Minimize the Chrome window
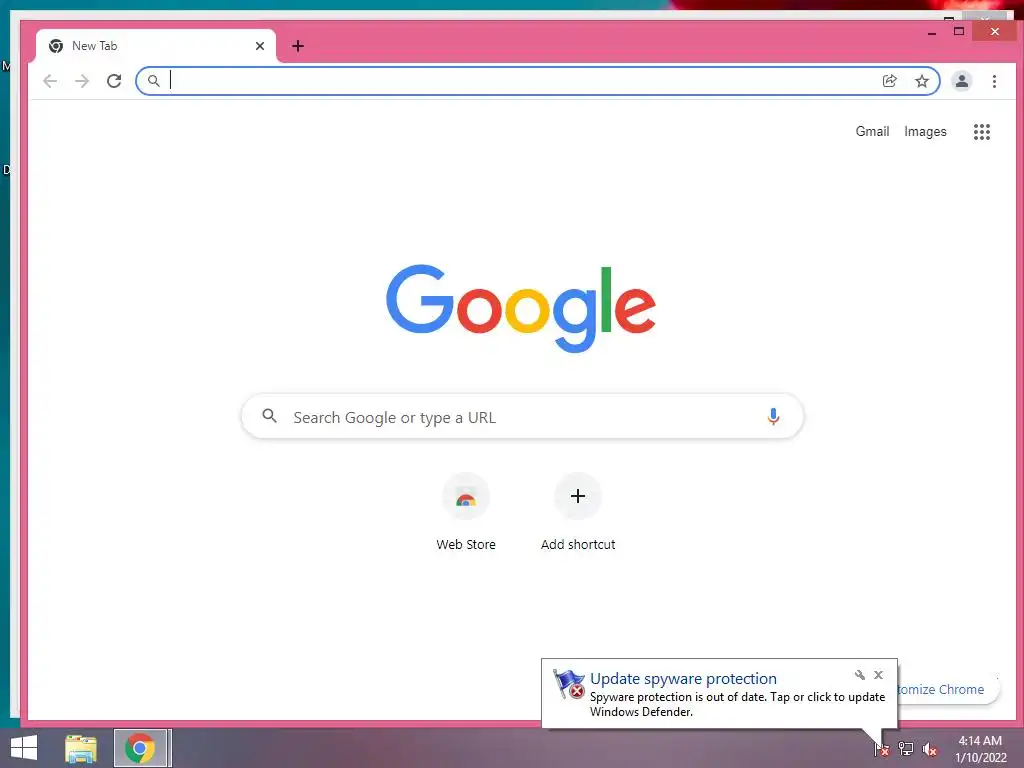1024x768 pixels. 932,31
